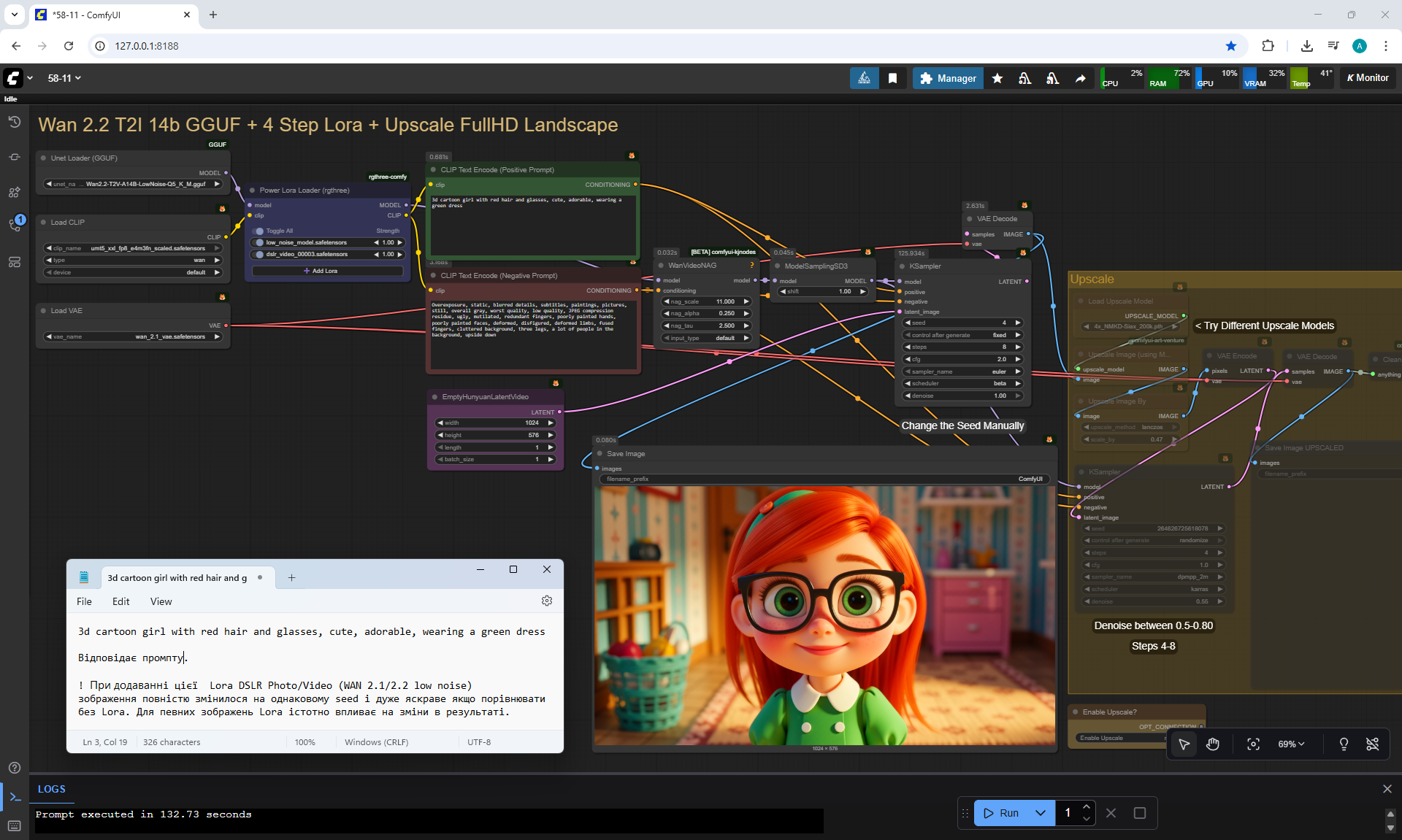Image resolution: width=1402 pixels, height=840 pixels.
Task: Increase batch count with up stepper
Action: click(x=1087, y=806)
